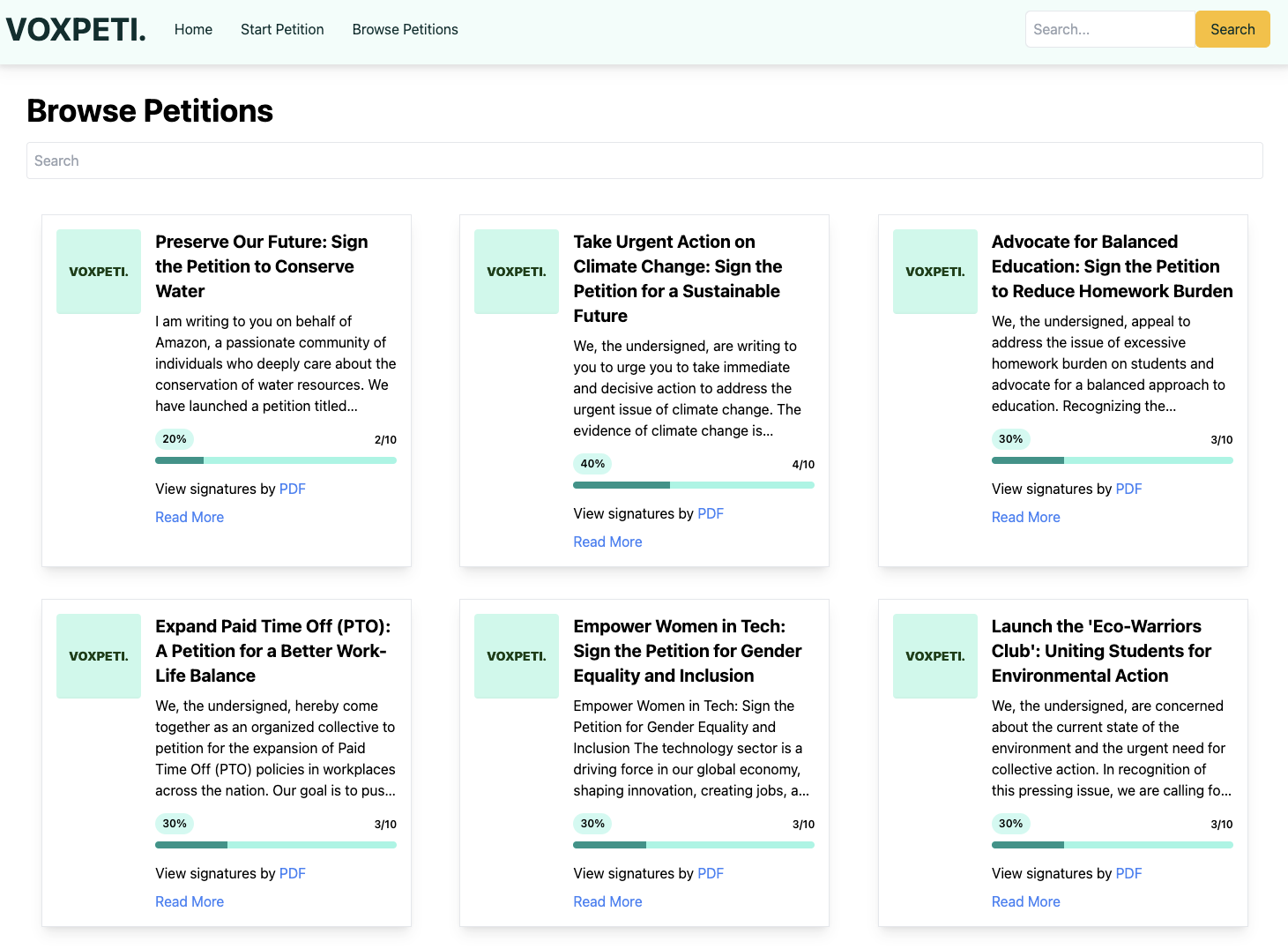Click the Climate Change petition thumbnail
The width and height of the screenshot is (1288, 949).
517,272
